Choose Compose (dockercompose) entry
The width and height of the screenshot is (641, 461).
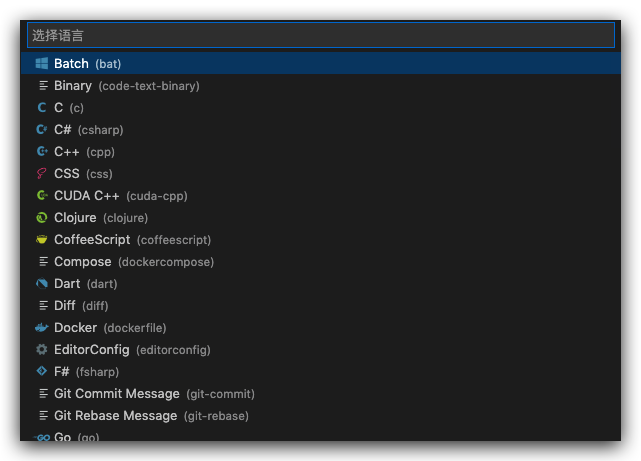[321, 262]
